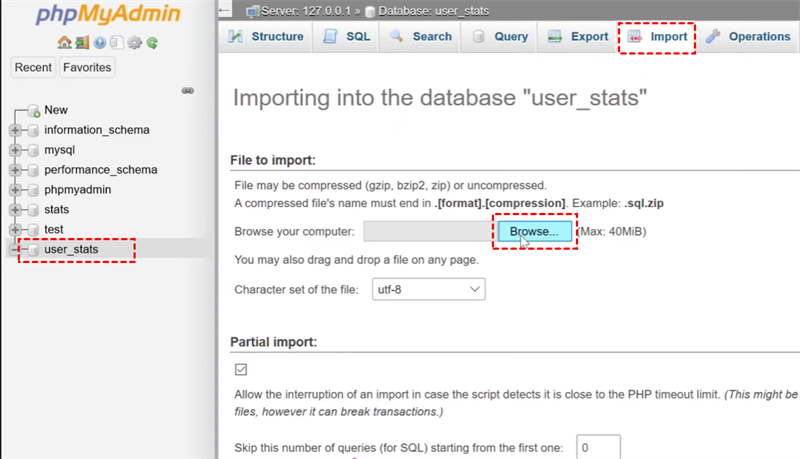This screenshot has height=459, width=800.
Task: Open stats database in tree
Action: [x=57, y=210]
